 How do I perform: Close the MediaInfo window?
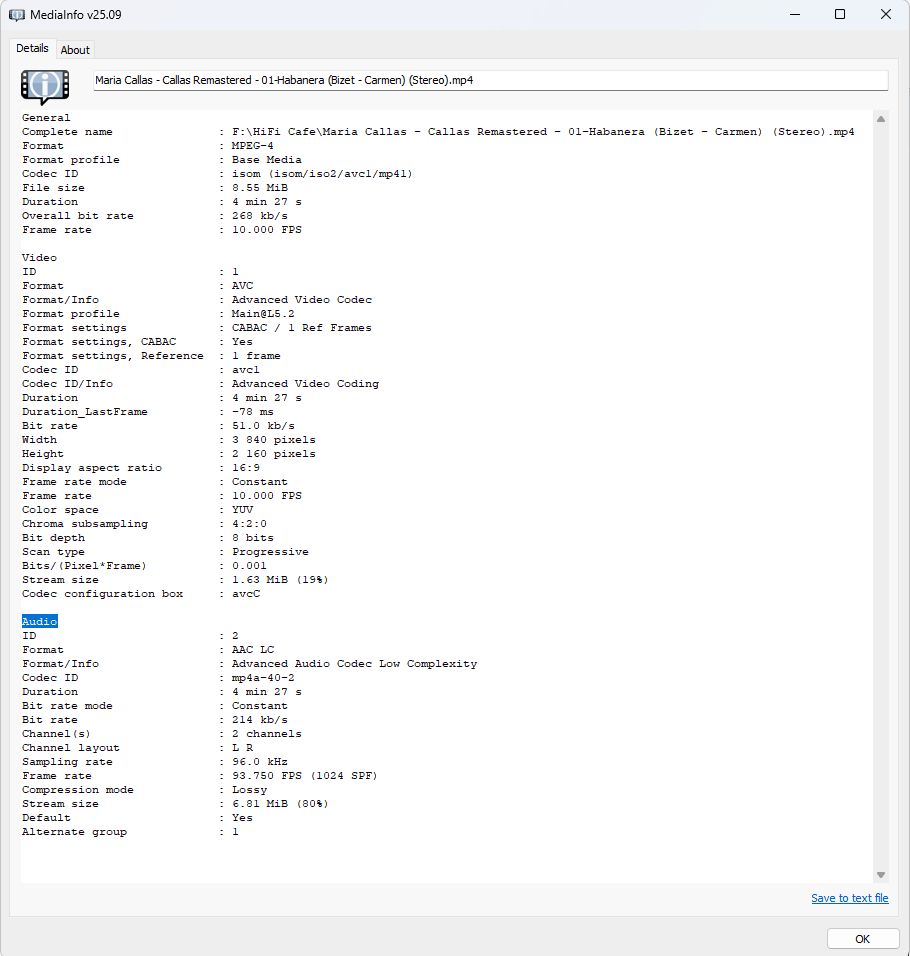[x=886, y=14]
